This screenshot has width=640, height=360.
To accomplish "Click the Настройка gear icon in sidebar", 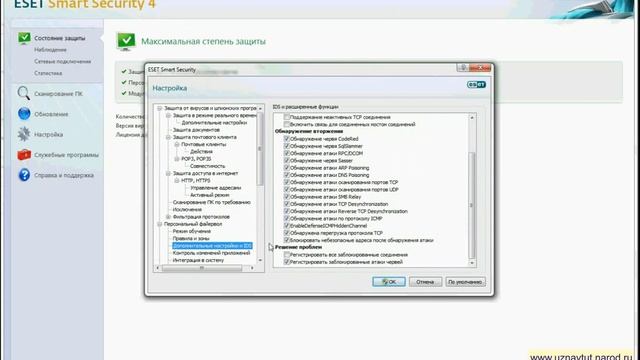I will coord(24,134).
